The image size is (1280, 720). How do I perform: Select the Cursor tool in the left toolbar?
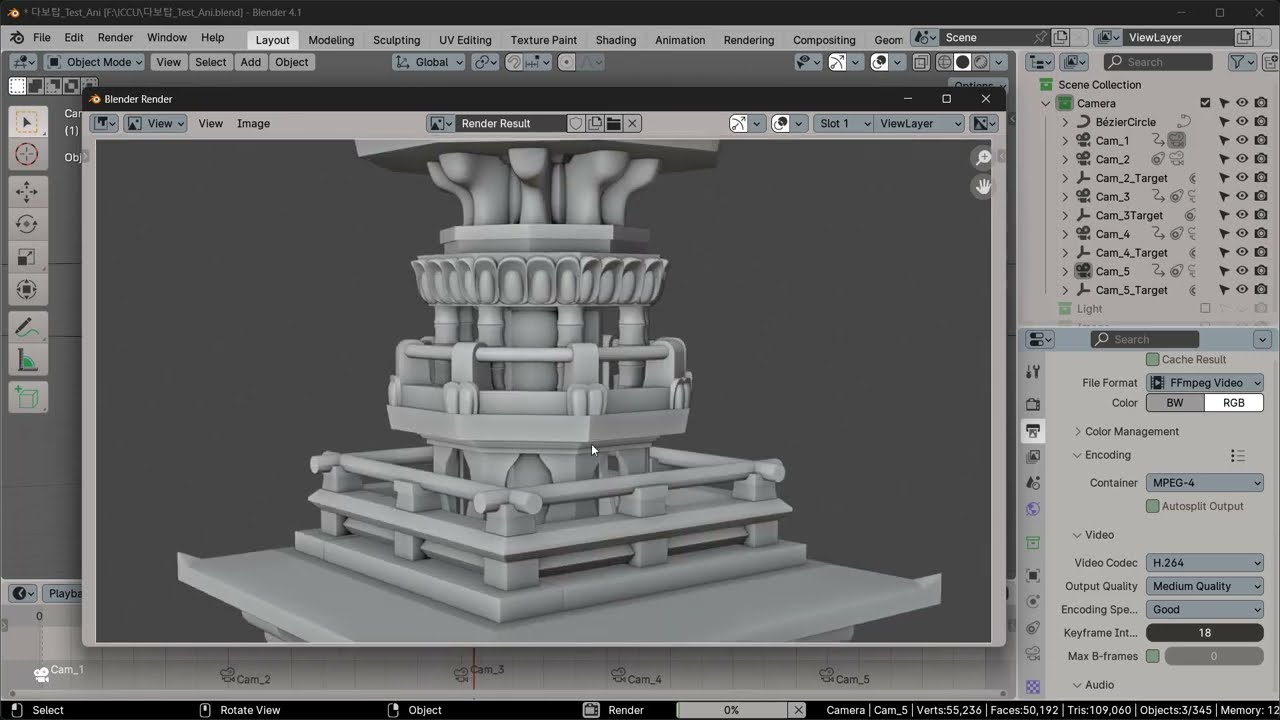(27, 154)
